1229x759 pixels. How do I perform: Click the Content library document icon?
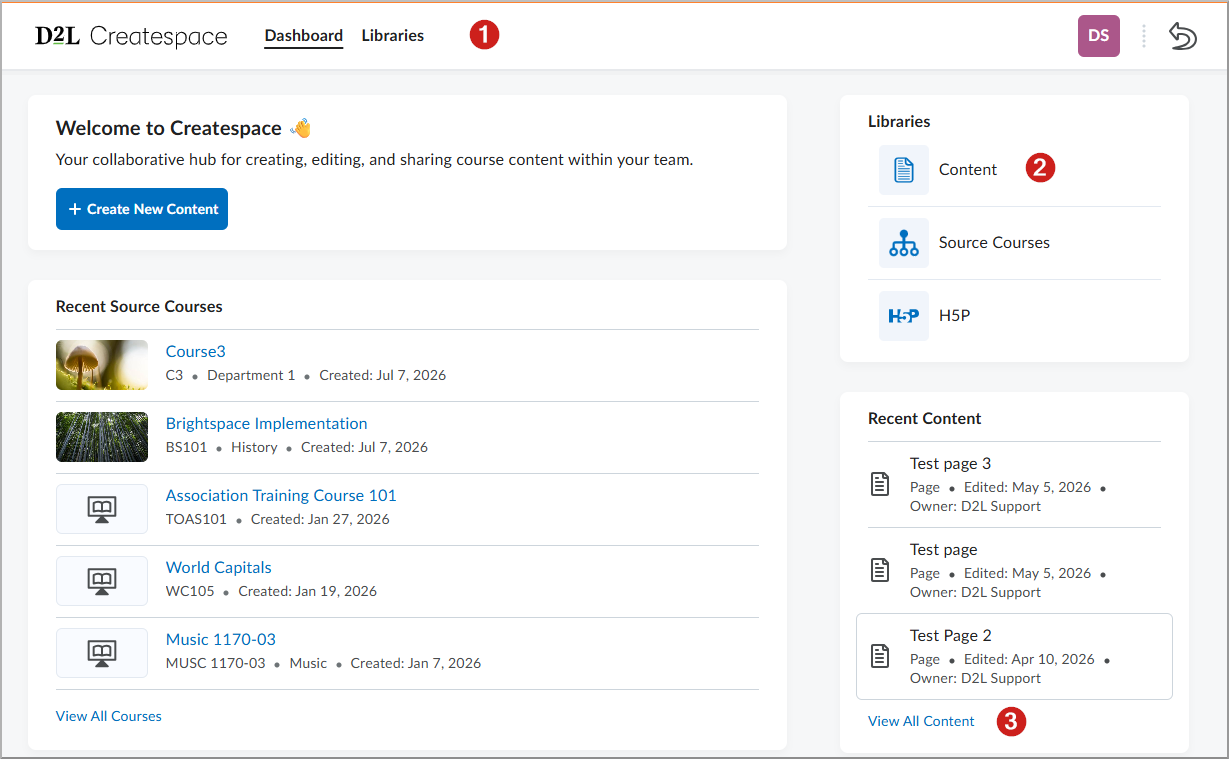click(904, 170)
